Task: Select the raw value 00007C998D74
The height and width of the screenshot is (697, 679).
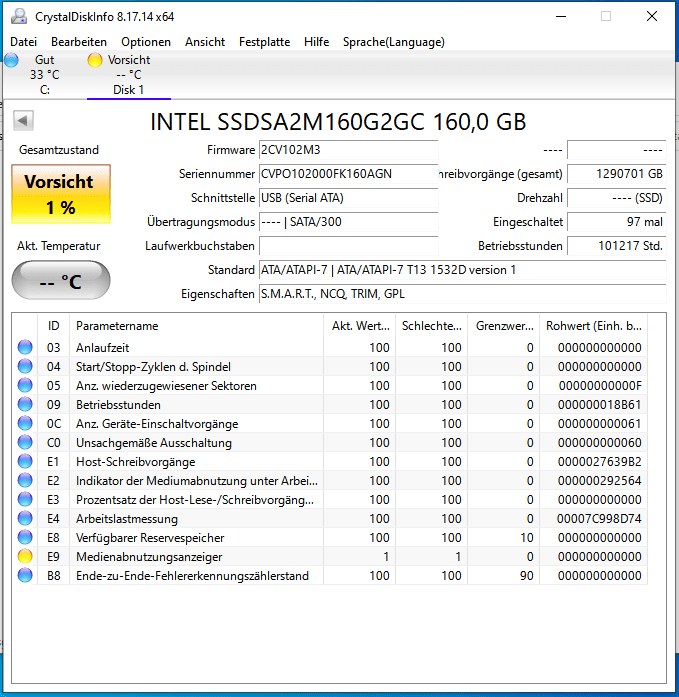Action: tap(599, 519)
